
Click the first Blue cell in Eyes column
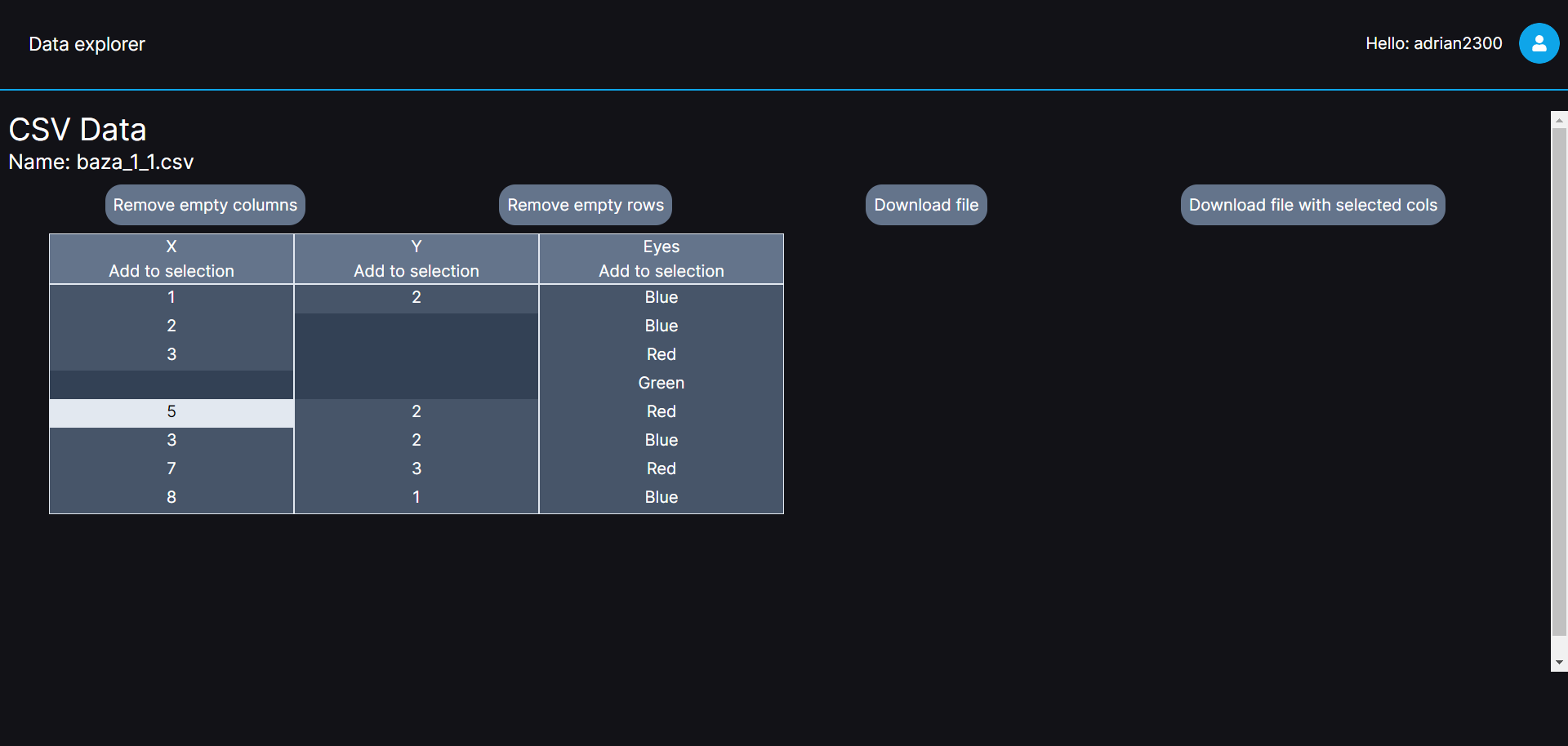pos(661,297)
